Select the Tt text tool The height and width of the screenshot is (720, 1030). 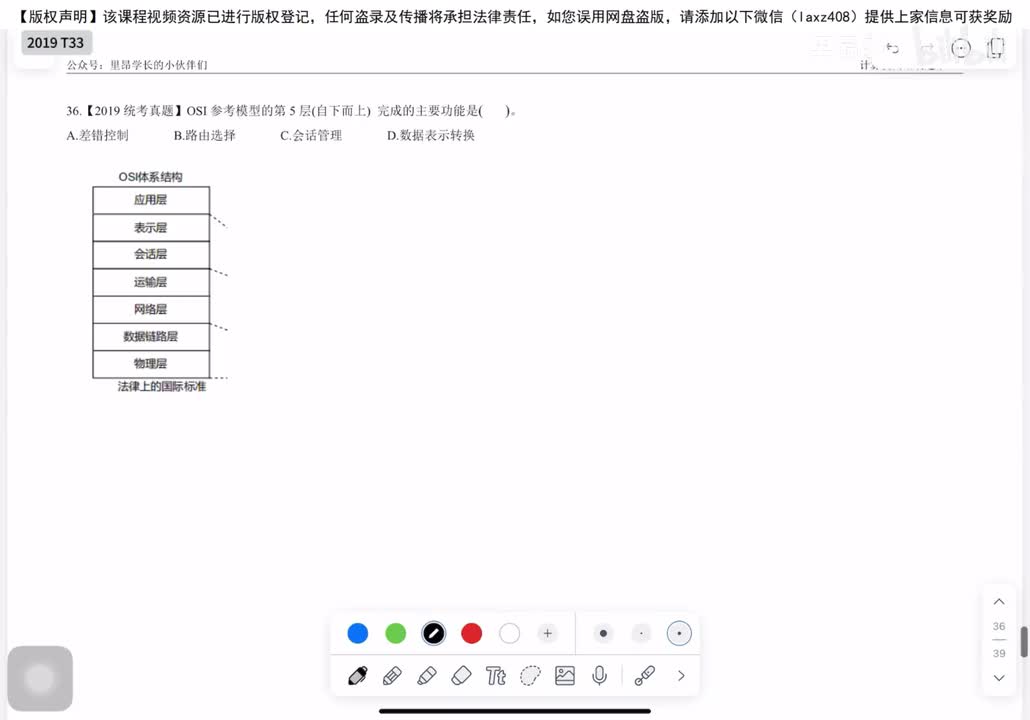click(496, 675)
